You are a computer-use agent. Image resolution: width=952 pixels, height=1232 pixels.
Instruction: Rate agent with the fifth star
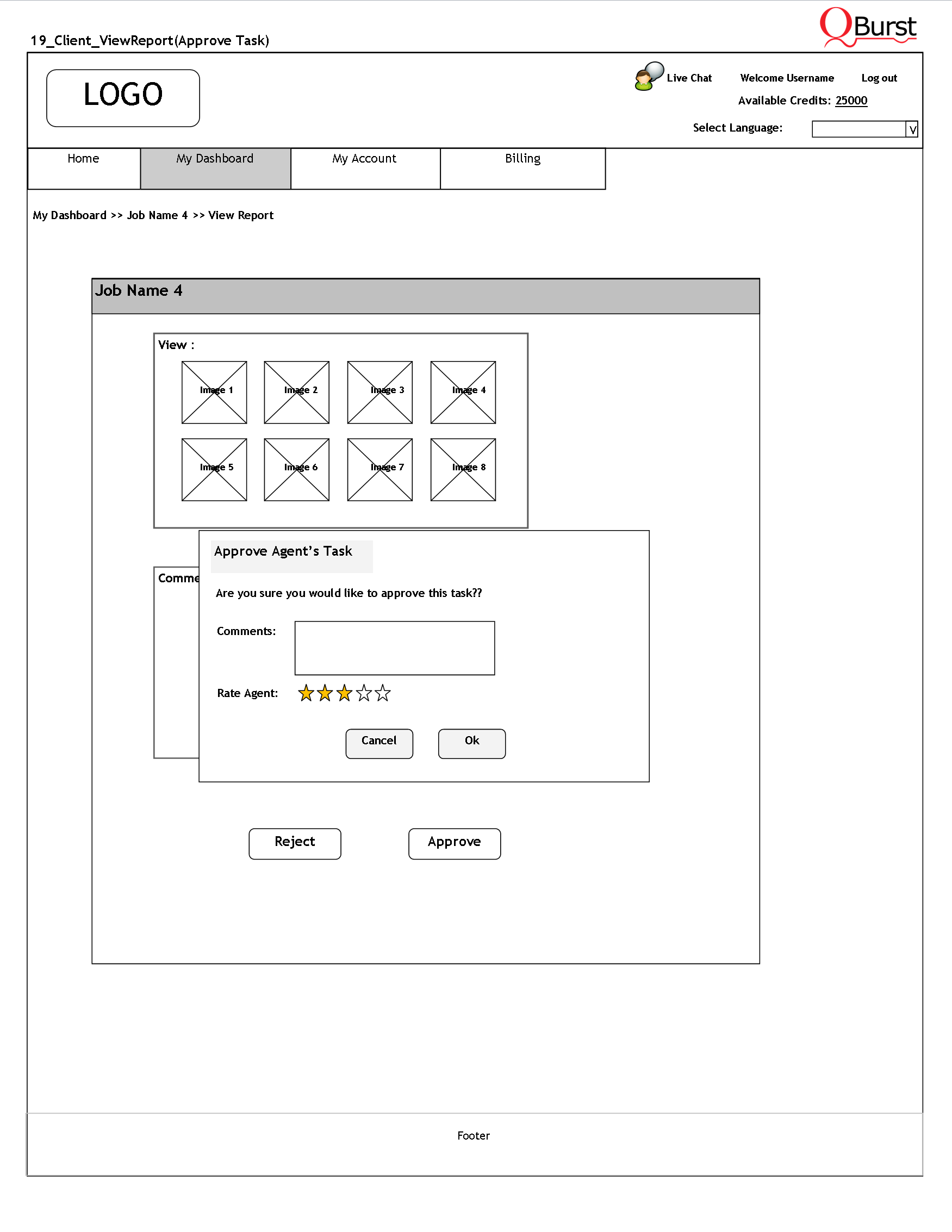[x=383, y=693]
